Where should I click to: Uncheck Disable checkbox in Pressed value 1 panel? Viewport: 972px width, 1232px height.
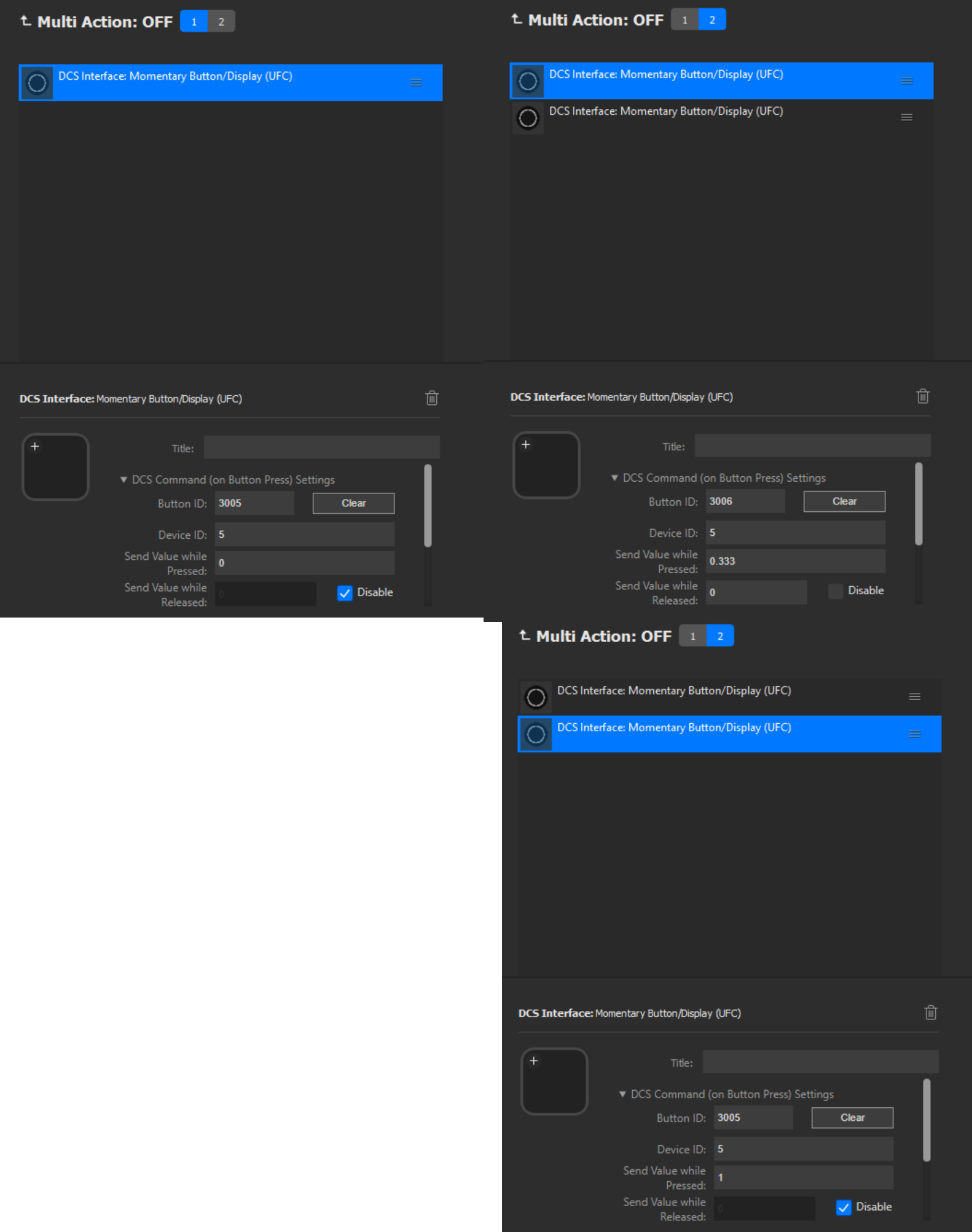click(x=844, y=1207)
